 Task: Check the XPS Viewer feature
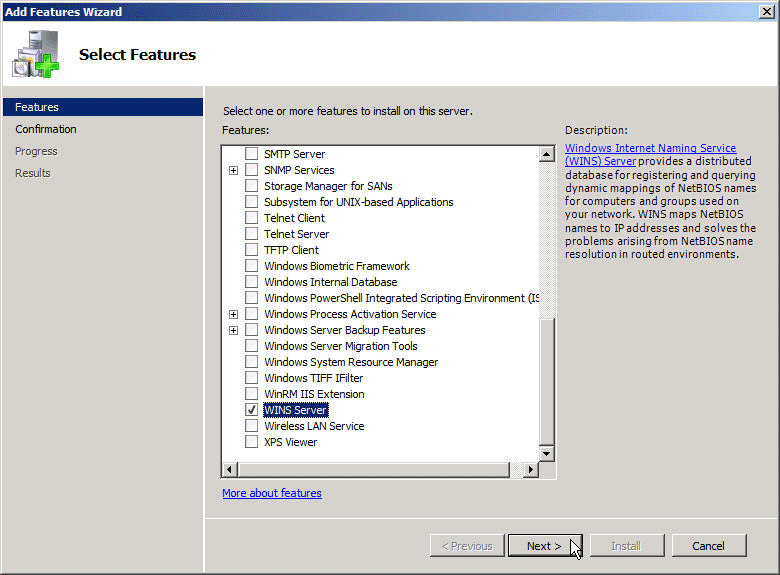252,442
